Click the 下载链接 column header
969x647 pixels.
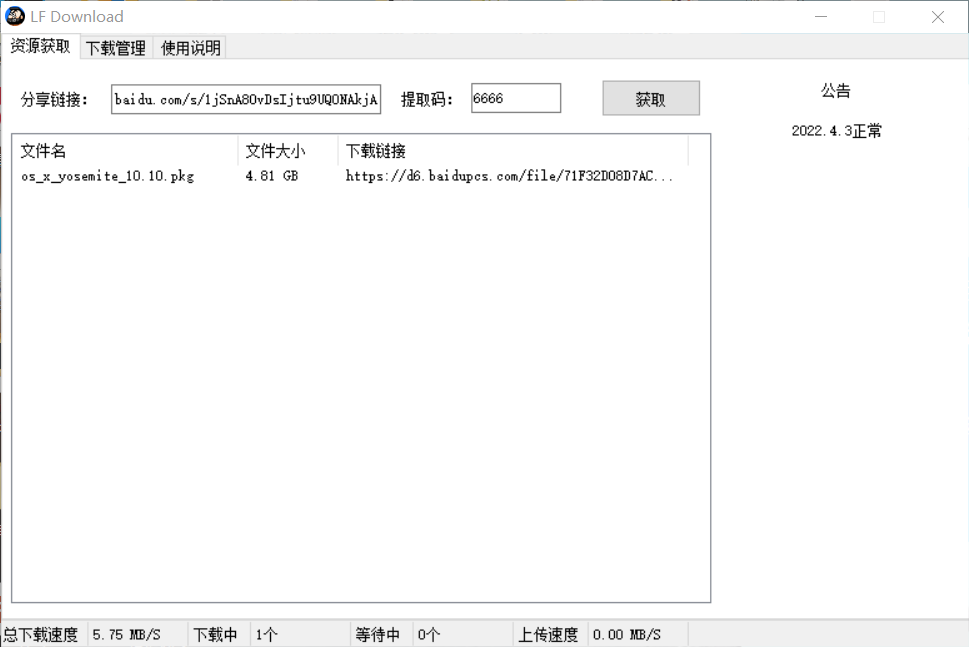tap(375, 150)
